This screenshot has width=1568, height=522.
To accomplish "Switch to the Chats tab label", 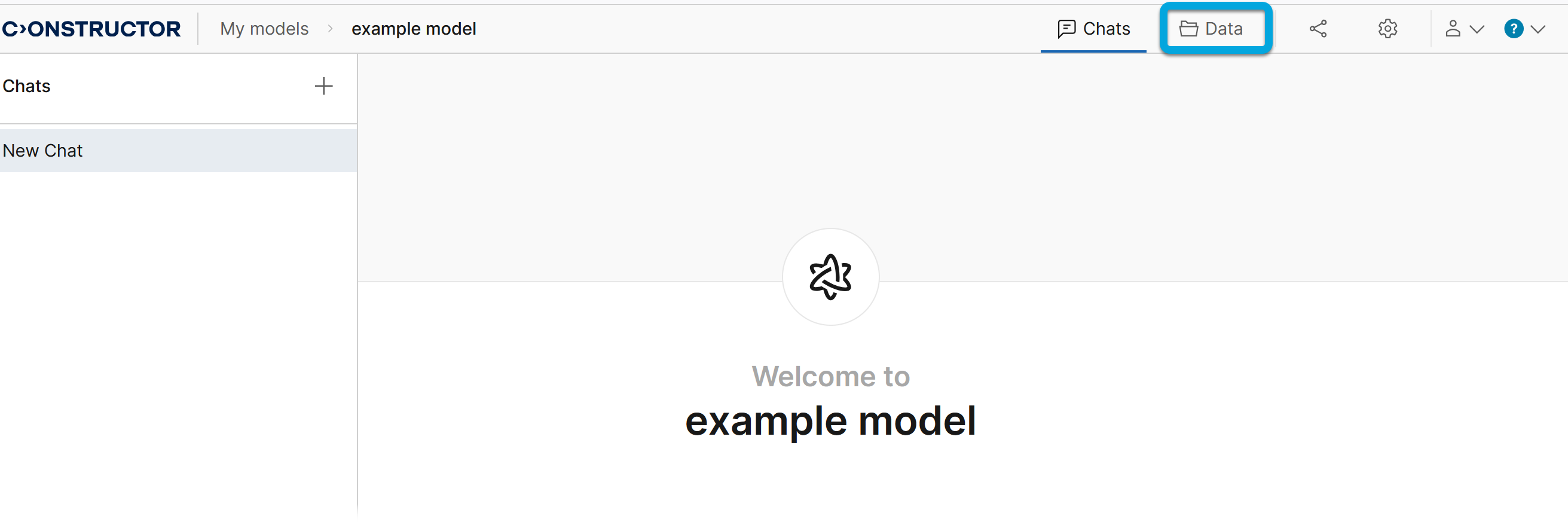I will coord(1106,29).
